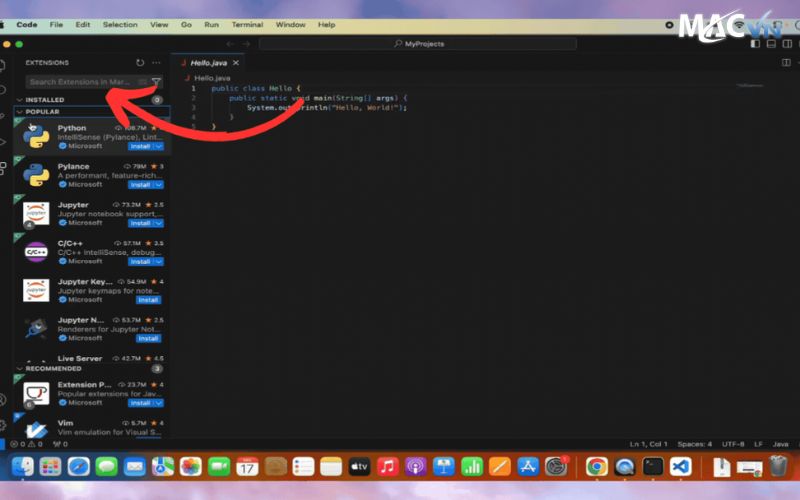Click the Jupyter Notebook Renderers extension logo
This screenshot has width=800, height=500.
36,329
